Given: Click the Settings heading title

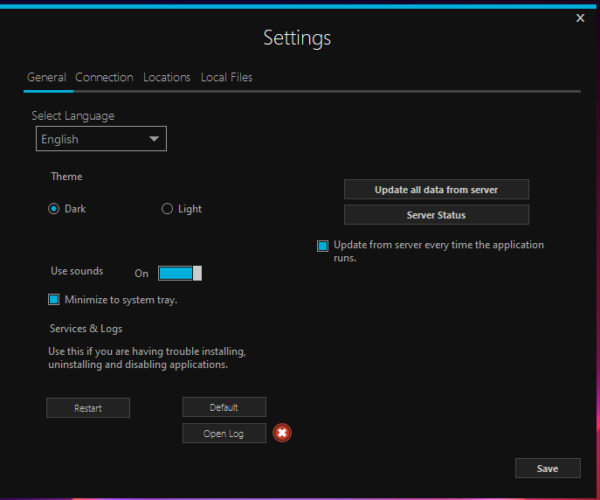Looking at the screenshot, I should pos(297,38).
